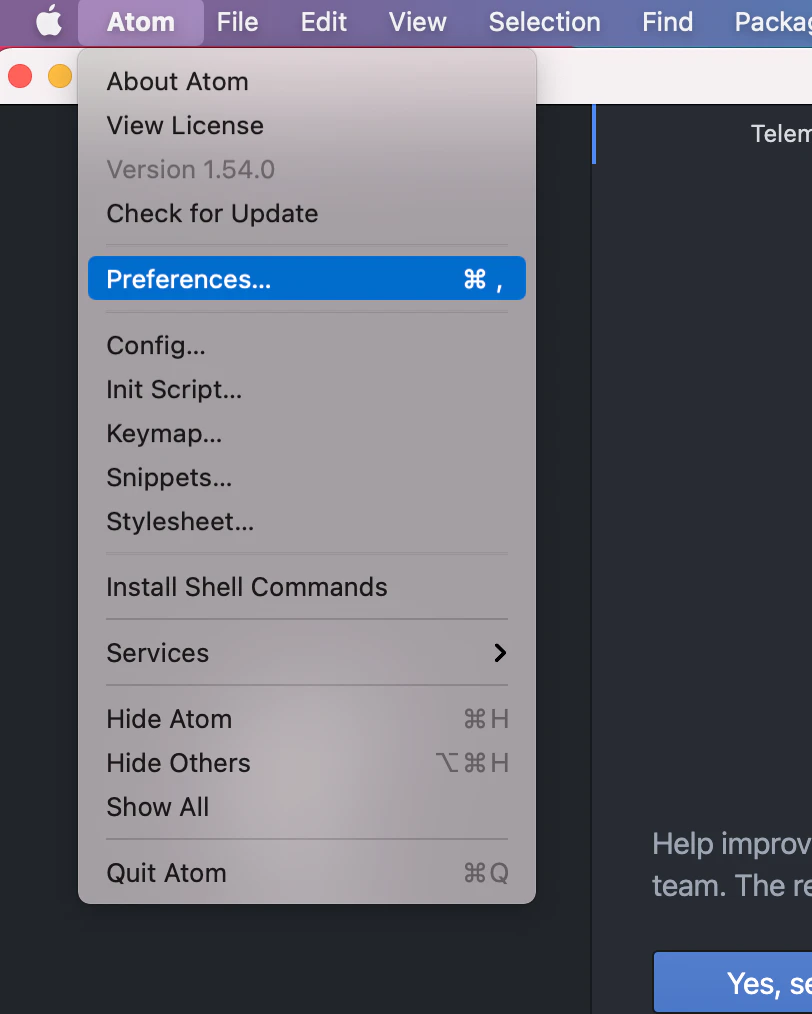Select About Atom menu entry
Screen dimensions: 812x1014
[307, 81]
